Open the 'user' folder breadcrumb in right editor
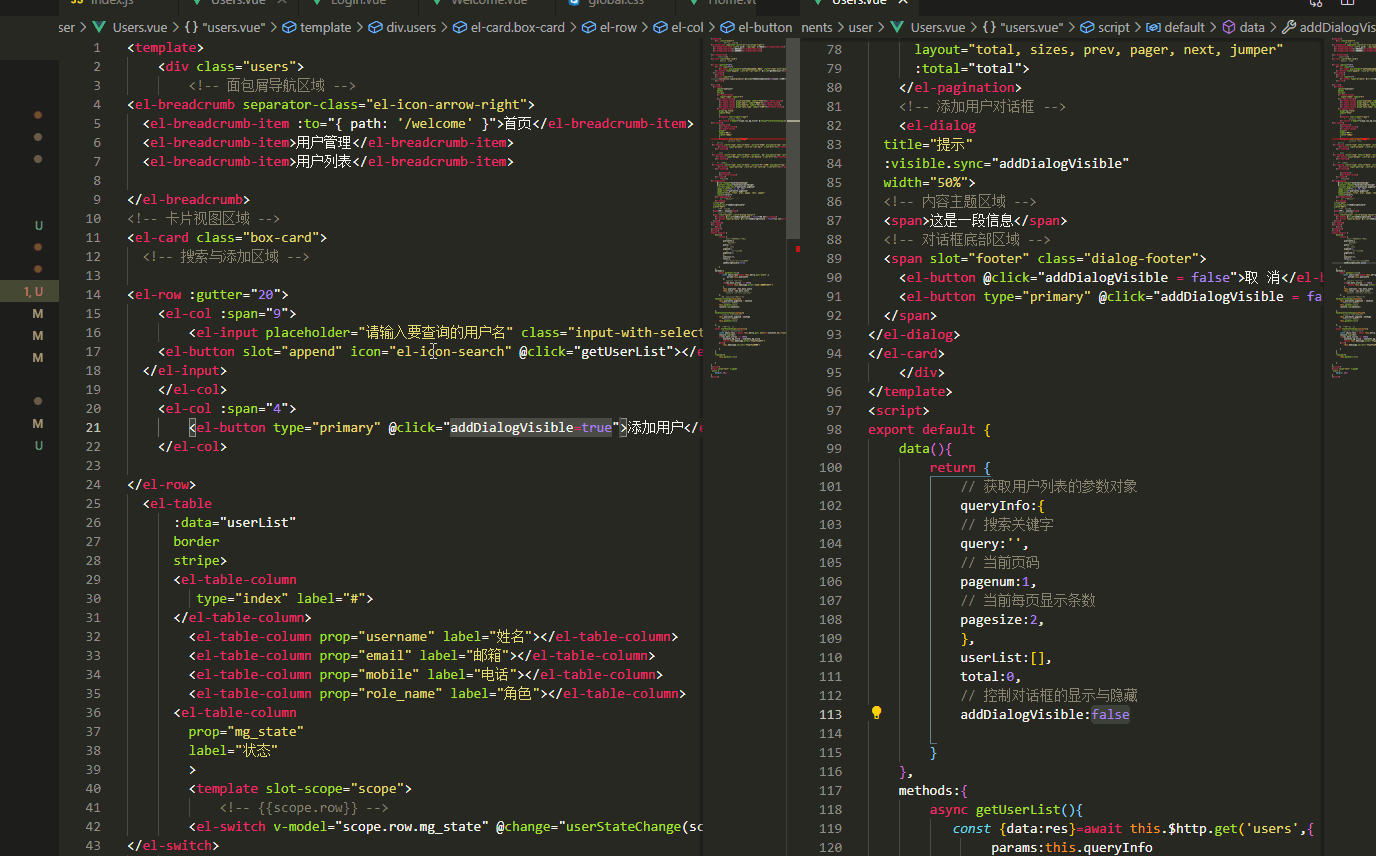The image size is (1376, 856). [860, 28]
